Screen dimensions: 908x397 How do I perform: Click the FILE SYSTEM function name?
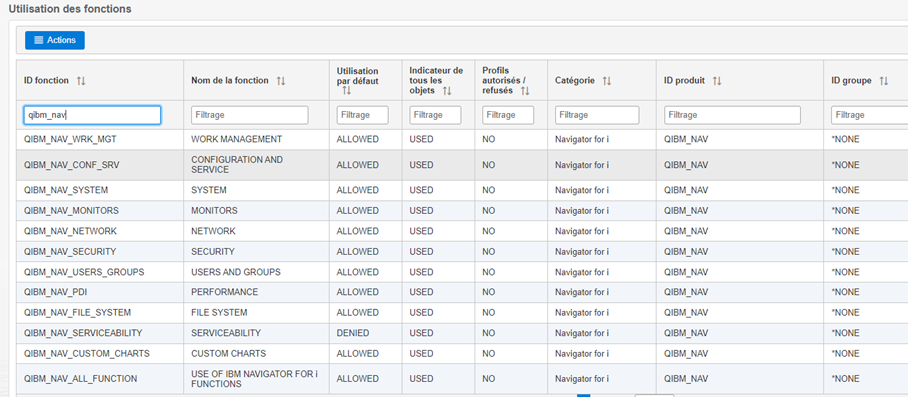[x=219, y=313]
